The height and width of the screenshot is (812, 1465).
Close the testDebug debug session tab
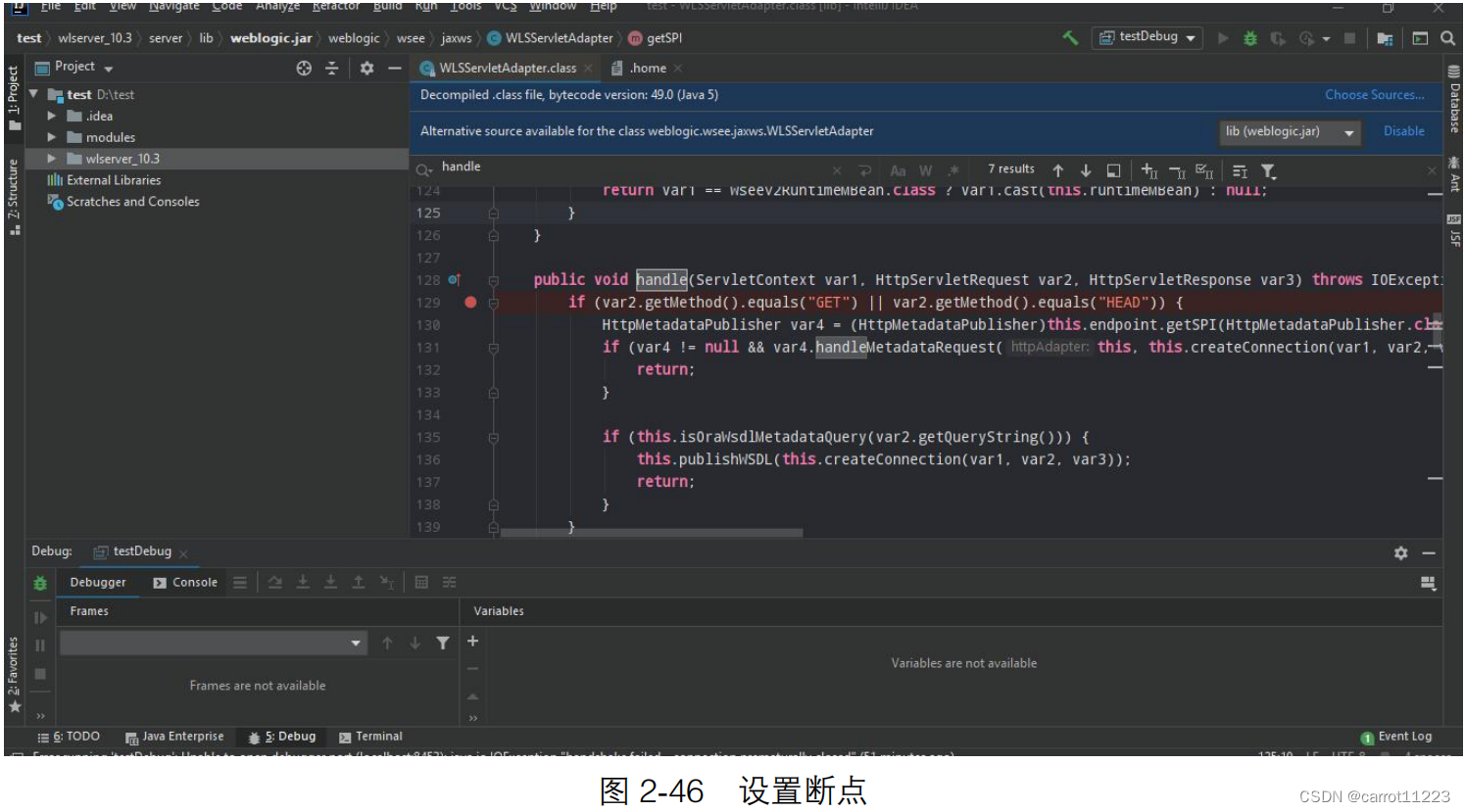coord(183,553)
